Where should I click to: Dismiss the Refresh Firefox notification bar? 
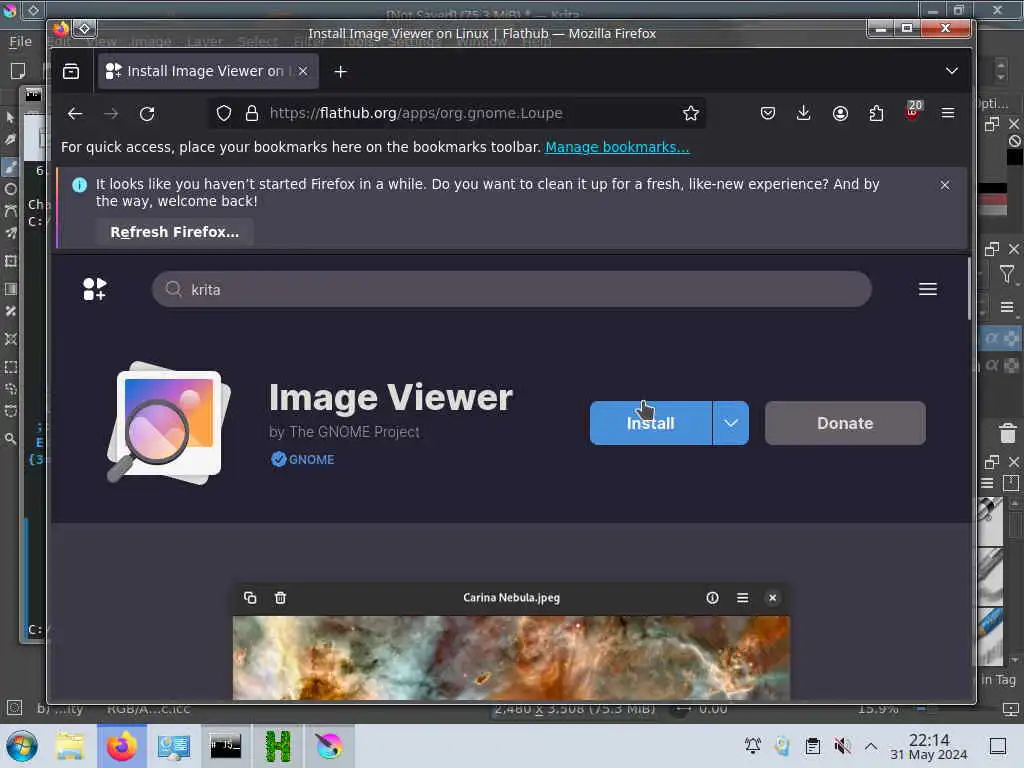click(x=944, y=185)
